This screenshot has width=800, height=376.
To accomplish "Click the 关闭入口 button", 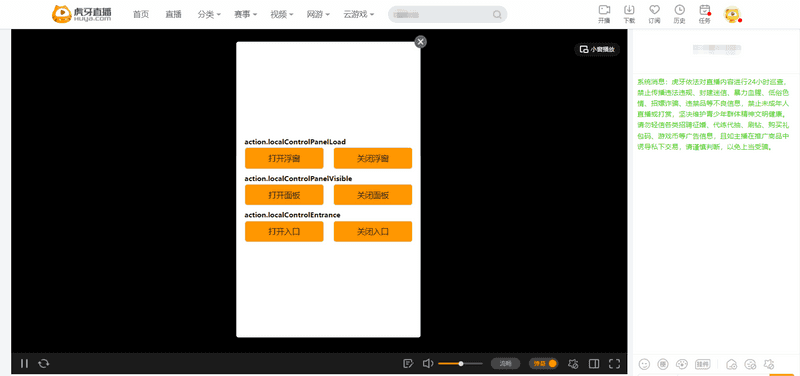I will tap(373, 232).
